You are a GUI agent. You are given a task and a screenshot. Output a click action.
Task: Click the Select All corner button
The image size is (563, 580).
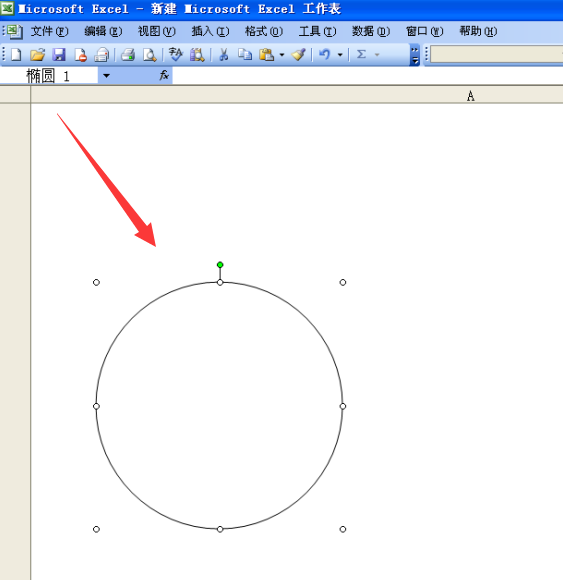pos(15,95)
